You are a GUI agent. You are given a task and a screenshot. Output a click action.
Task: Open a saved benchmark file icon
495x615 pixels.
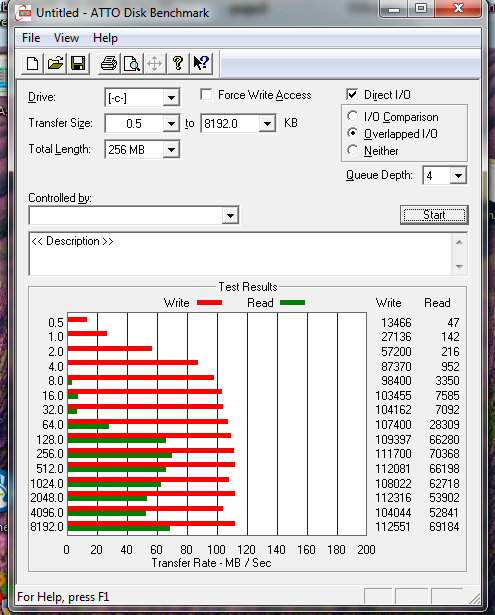(x=55, y=64)
